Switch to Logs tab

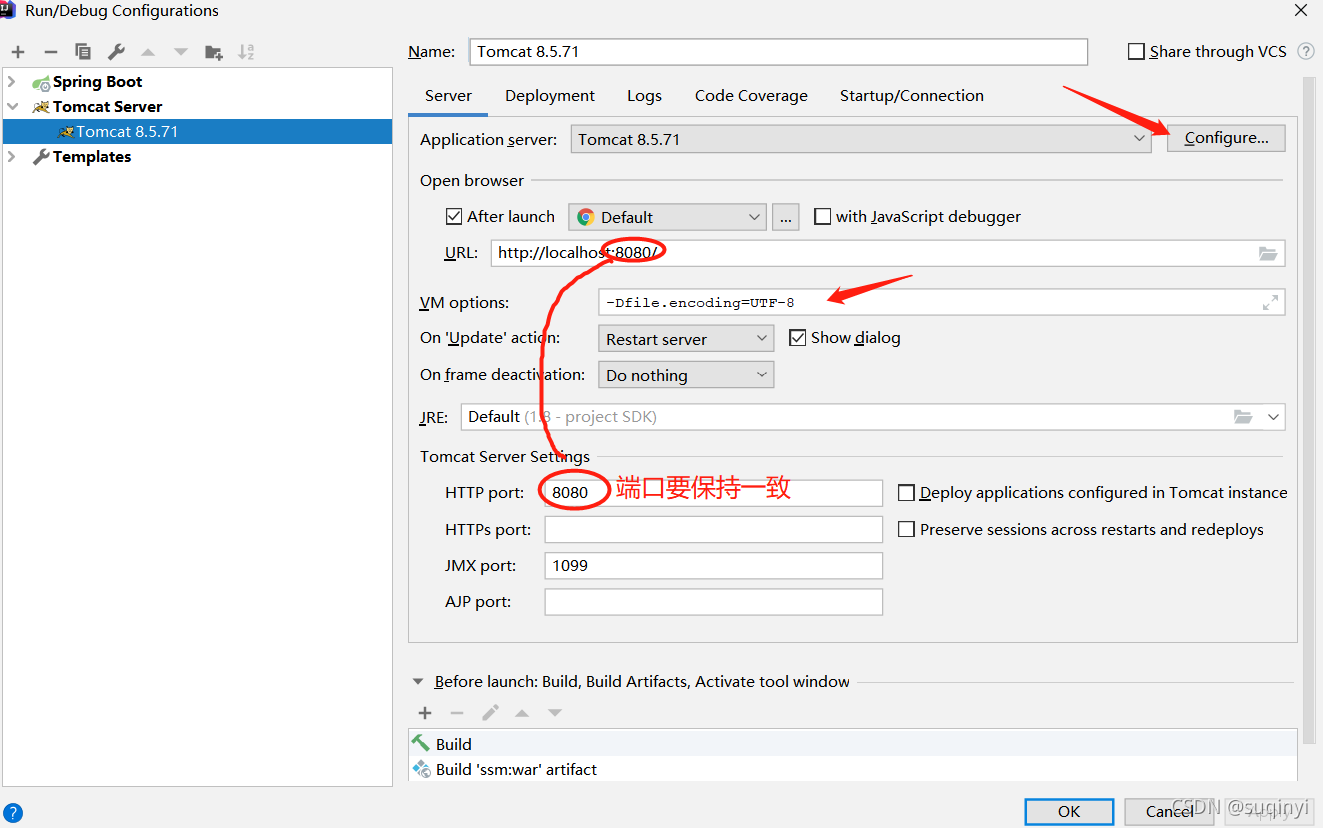644,96
